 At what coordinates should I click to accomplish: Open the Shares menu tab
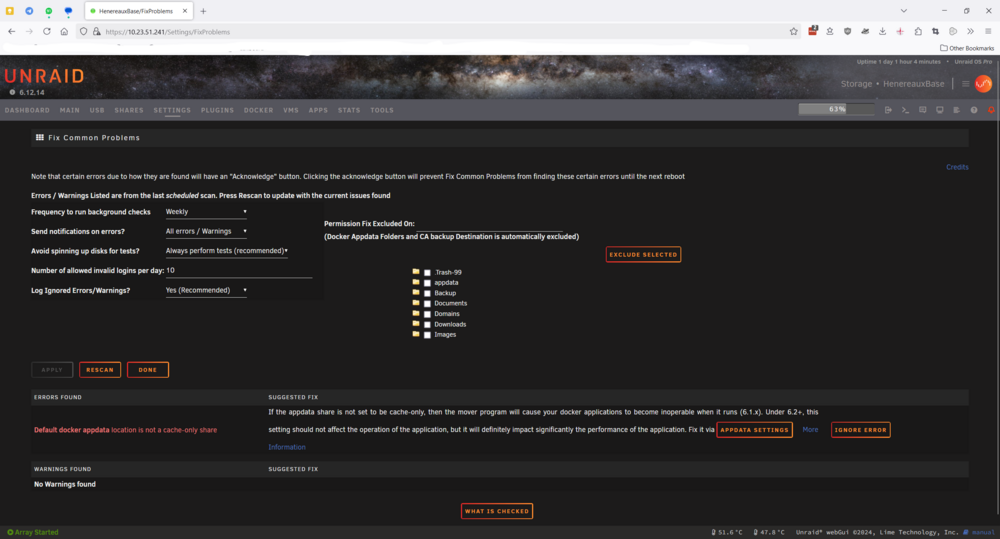tap(129, 110)
